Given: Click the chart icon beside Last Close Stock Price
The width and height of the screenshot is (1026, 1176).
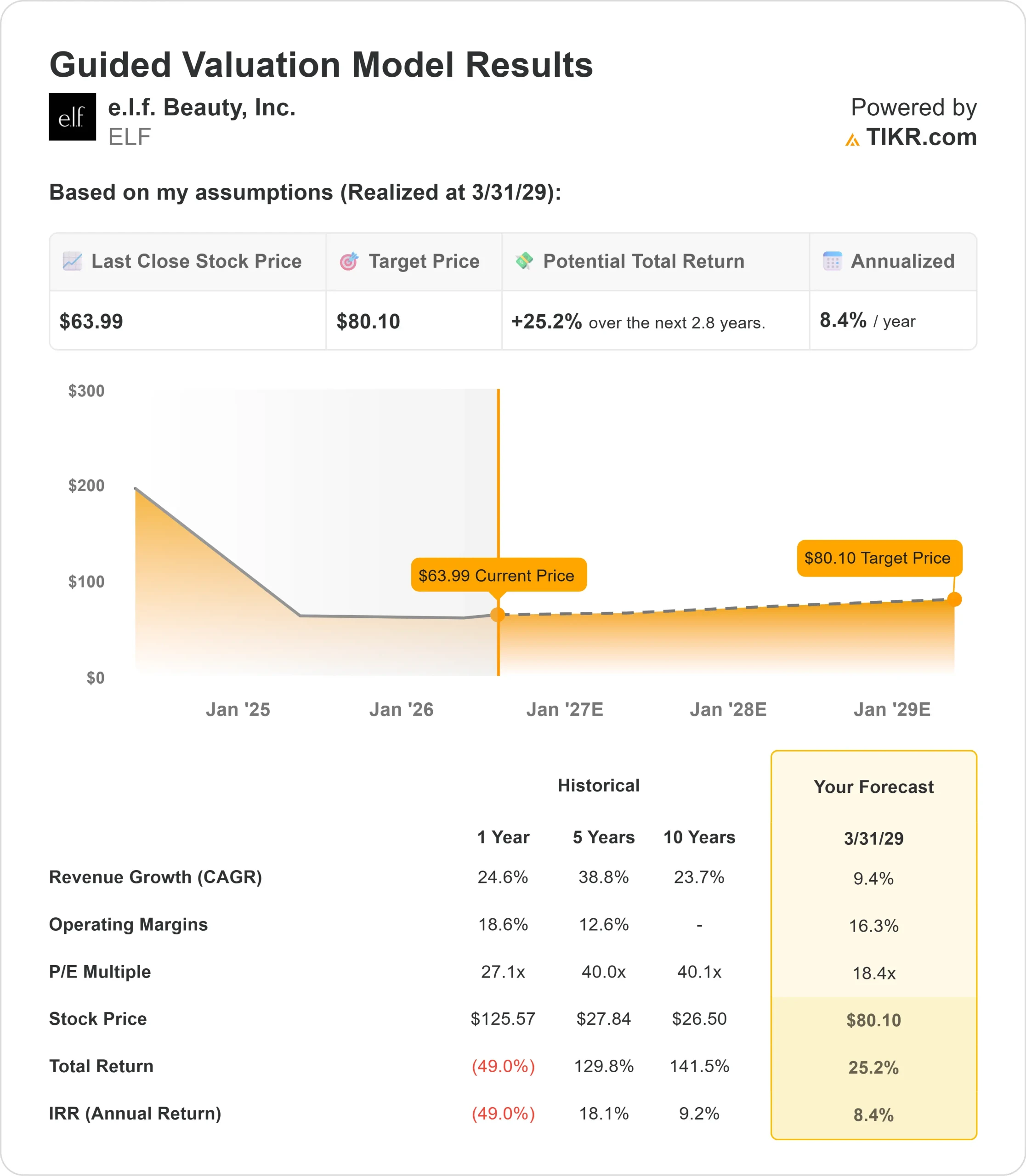Looking at the screenshot, I should 72,261.
